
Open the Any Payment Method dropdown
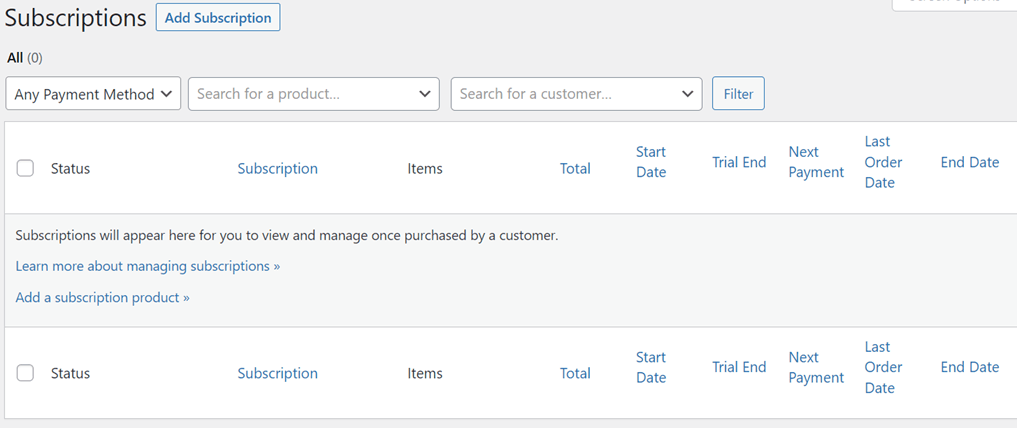point(93,94)
